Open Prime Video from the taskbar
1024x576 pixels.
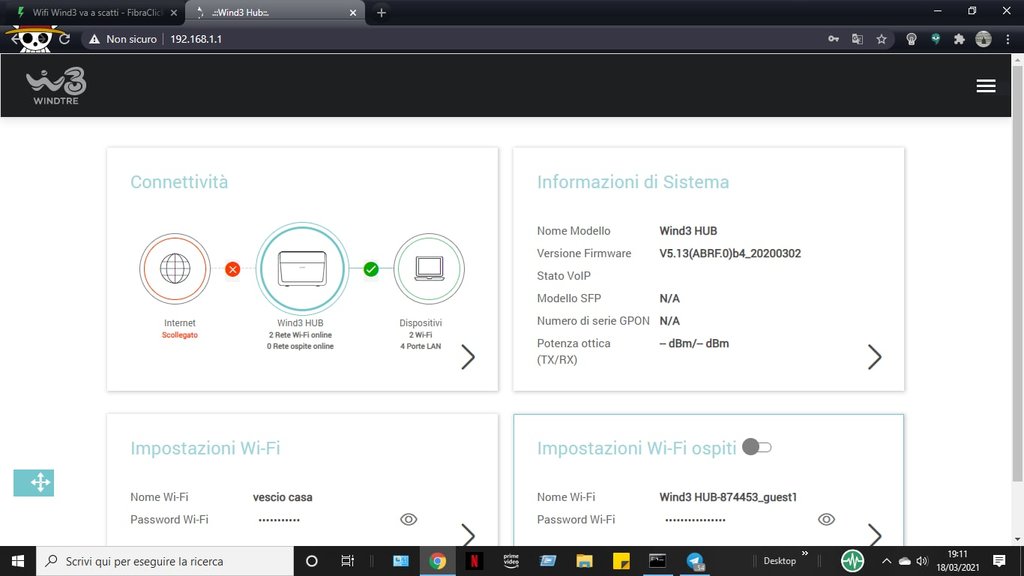click(x=511, y=561)
